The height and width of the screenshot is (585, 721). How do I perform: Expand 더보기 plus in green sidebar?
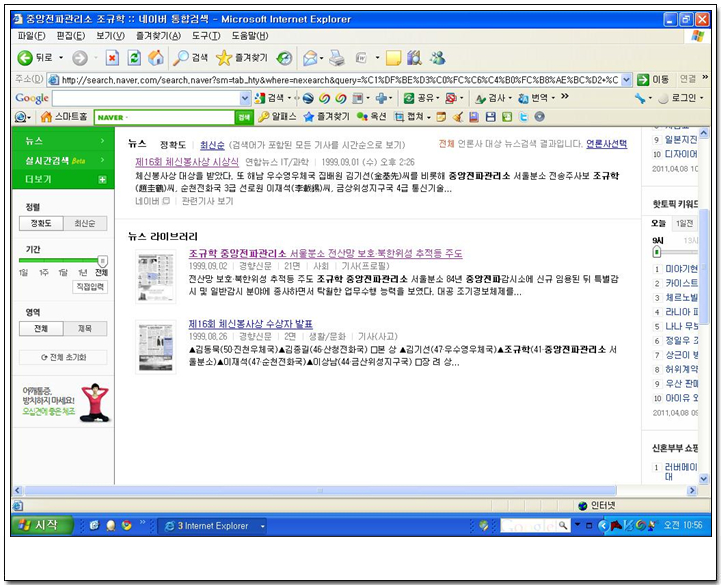click(x=103, y=179)
